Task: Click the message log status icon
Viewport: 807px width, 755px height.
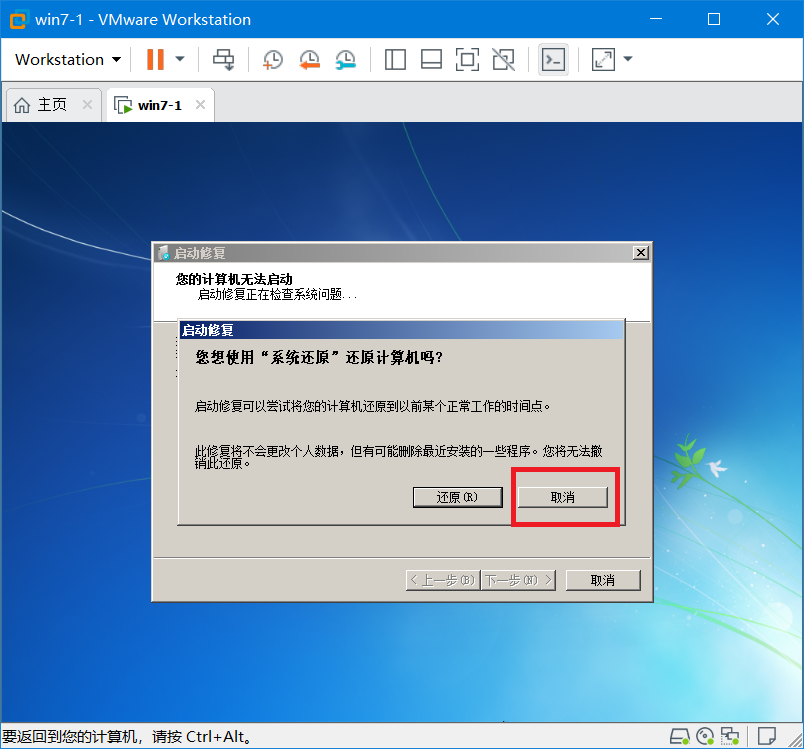Action: pos(767,737)
